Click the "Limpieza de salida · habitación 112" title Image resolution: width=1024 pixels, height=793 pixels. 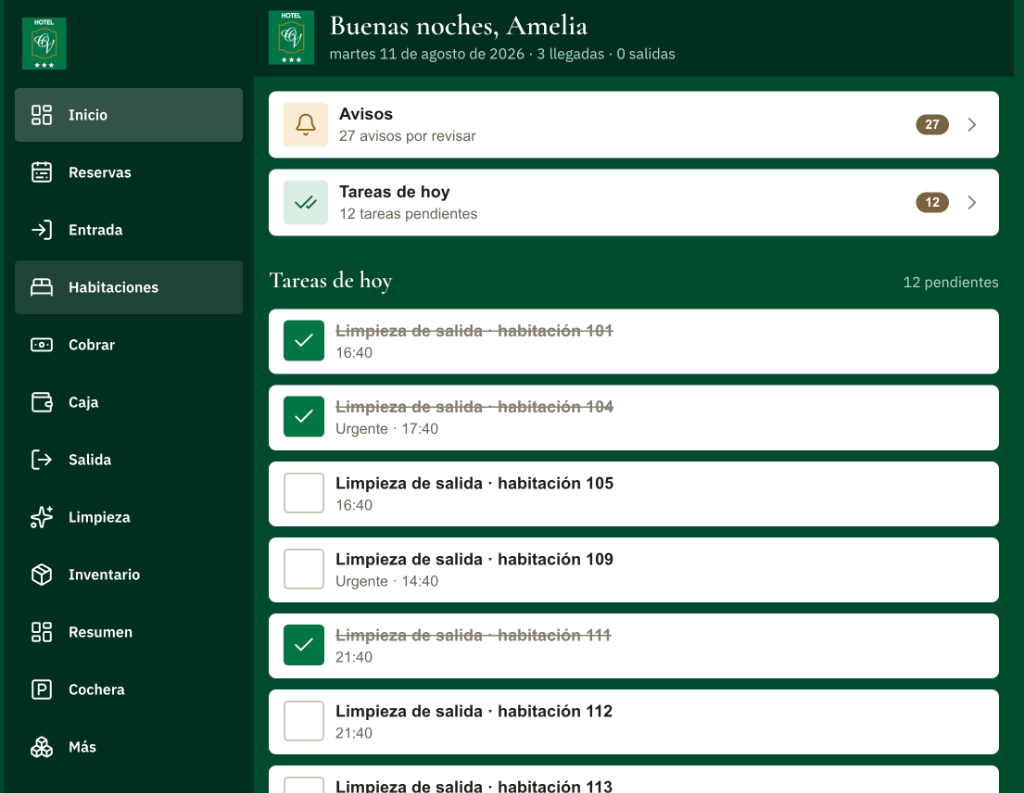473,711
